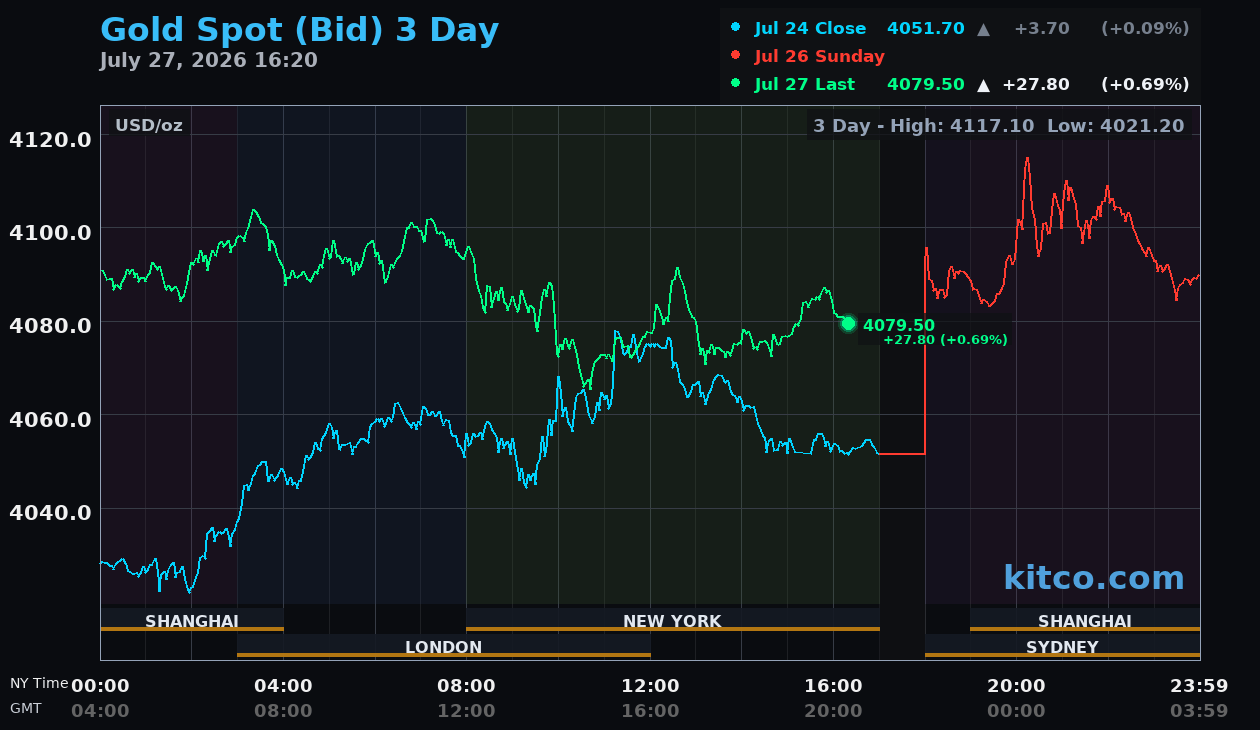The height and width of the screenshot is (730, 1260).
Task: Click the 4040.0 axis label
Action: (x=50, y=511)
